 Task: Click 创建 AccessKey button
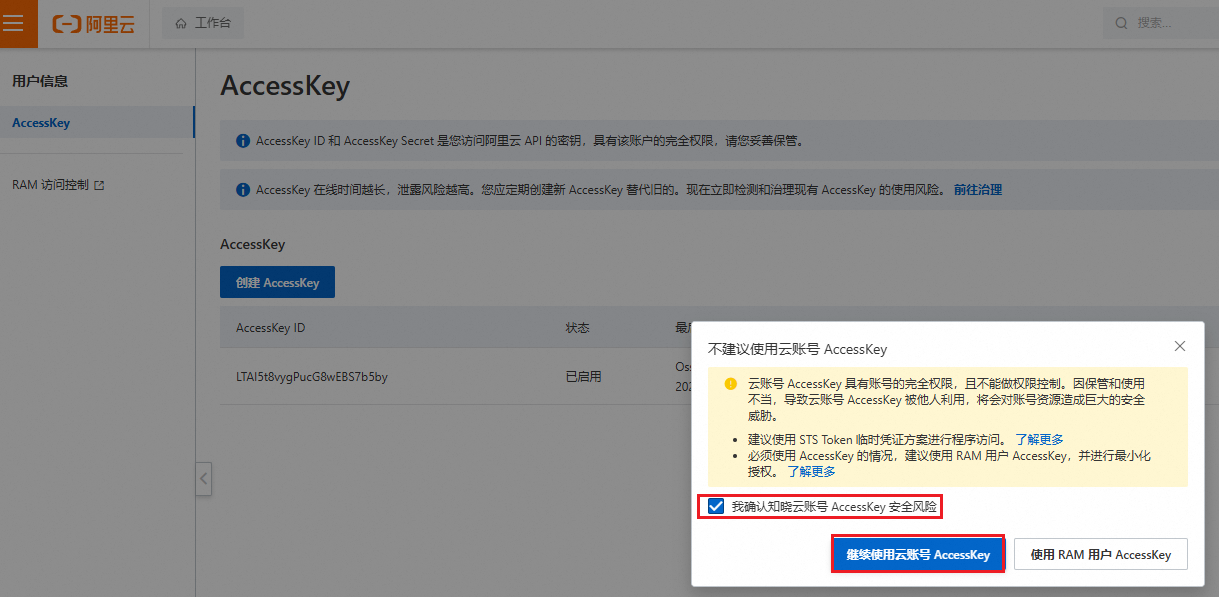[277, 283]
